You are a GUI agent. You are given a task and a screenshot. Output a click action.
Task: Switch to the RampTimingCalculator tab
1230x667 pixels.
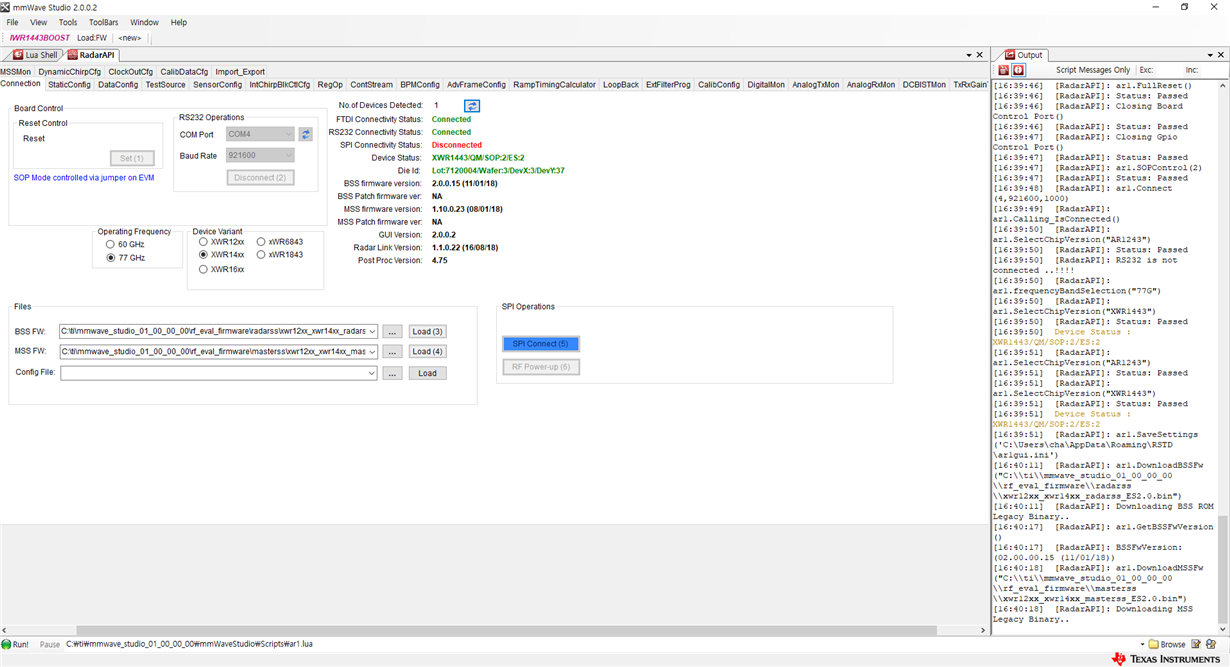[554, 85]
